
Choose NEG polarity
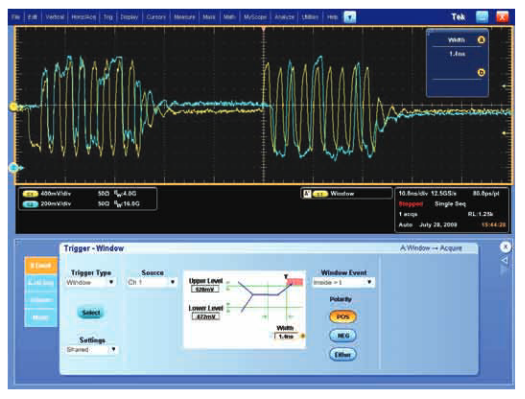pos(343,335)
